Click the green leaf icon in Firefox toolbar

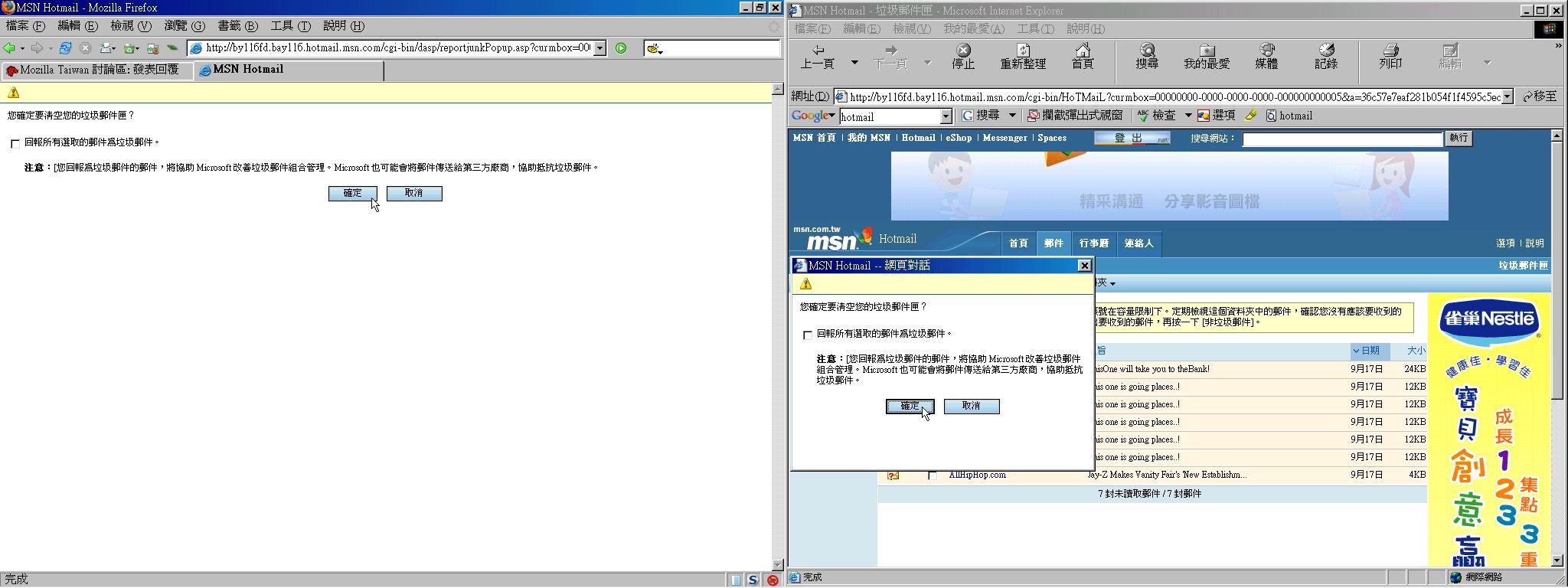[173, 48]
